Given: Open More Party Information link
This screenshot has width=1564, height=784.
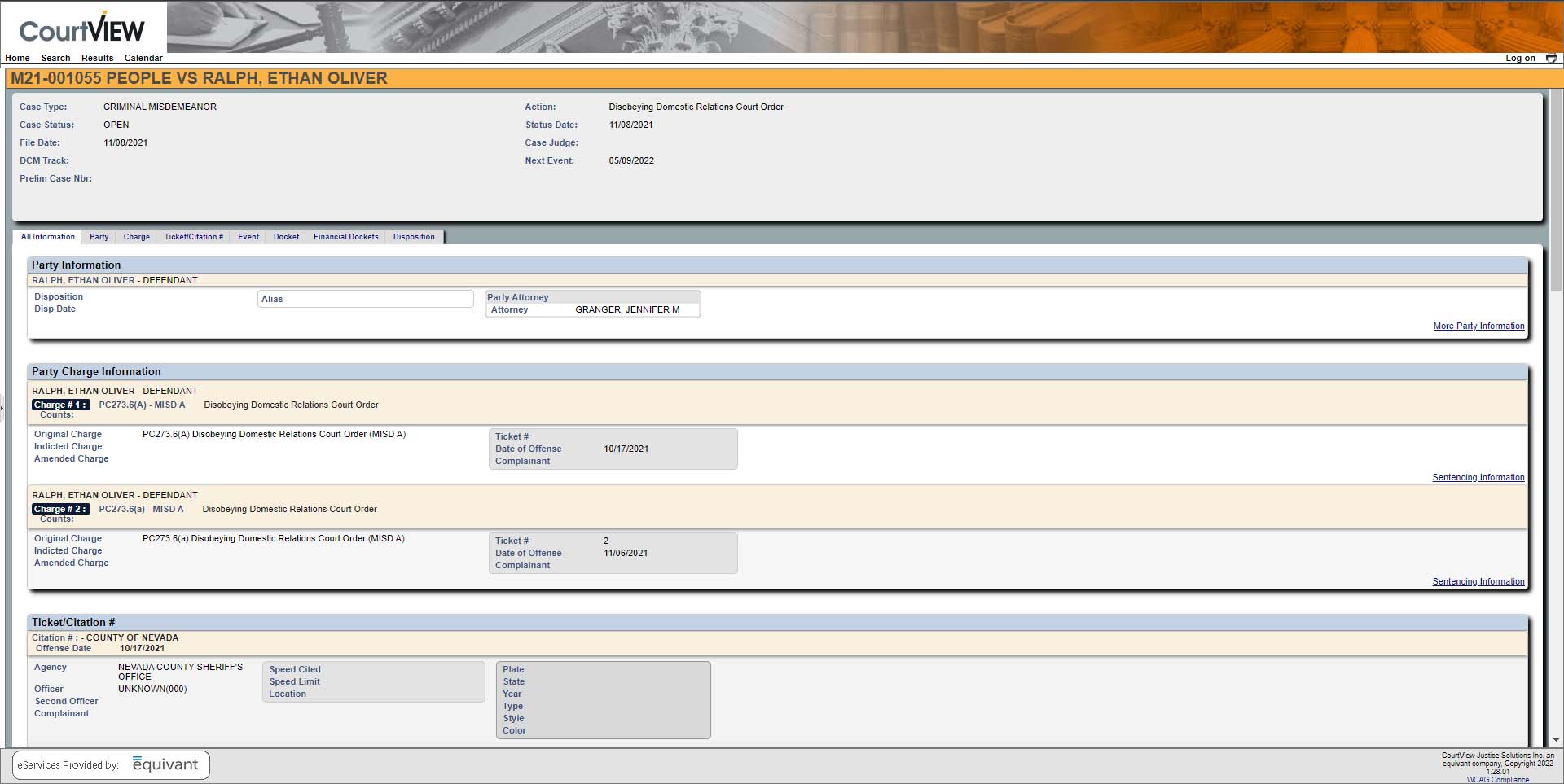Looking at the screenshot, I should [1478, 326].
